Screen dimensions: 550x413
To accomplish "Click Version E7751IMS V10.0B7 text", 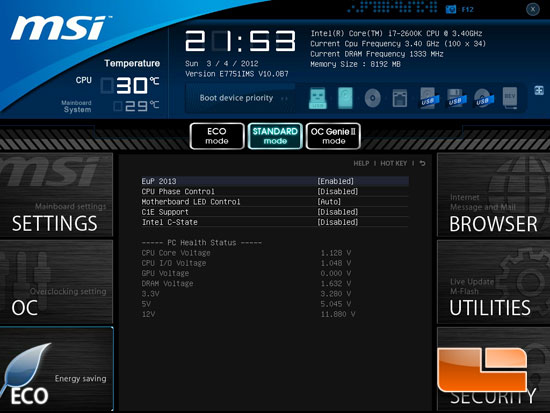I will coord(237,74).
